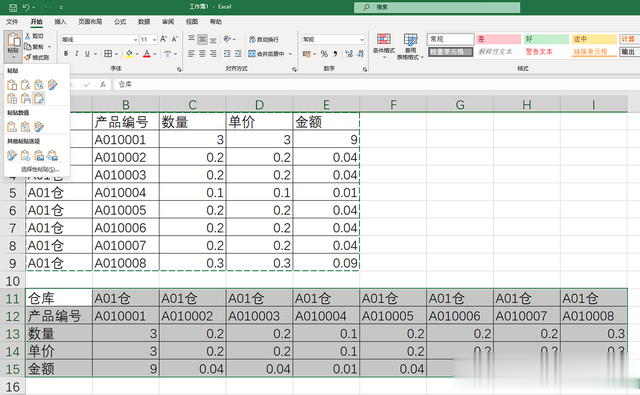Image resolution: width=640 pixels, height=395 pixels.
Task: Toggle align text right
Action: point(213,53)
